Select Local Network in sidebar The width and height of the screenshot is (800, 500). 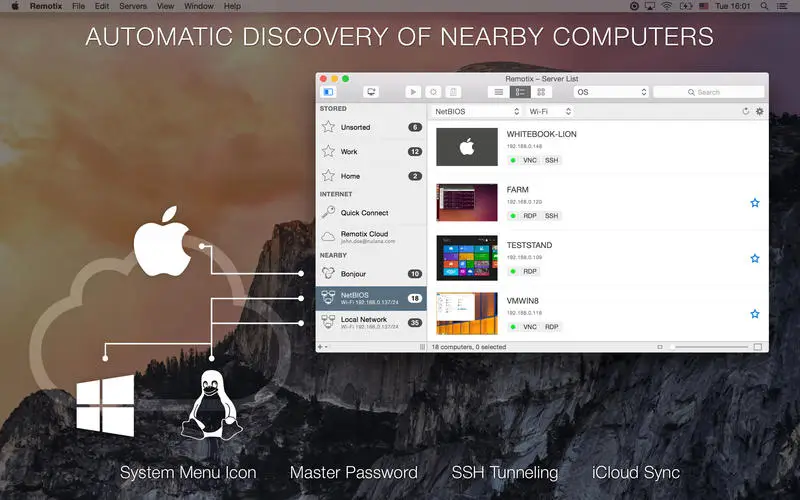pyautogui.click(x=371, y=322)
